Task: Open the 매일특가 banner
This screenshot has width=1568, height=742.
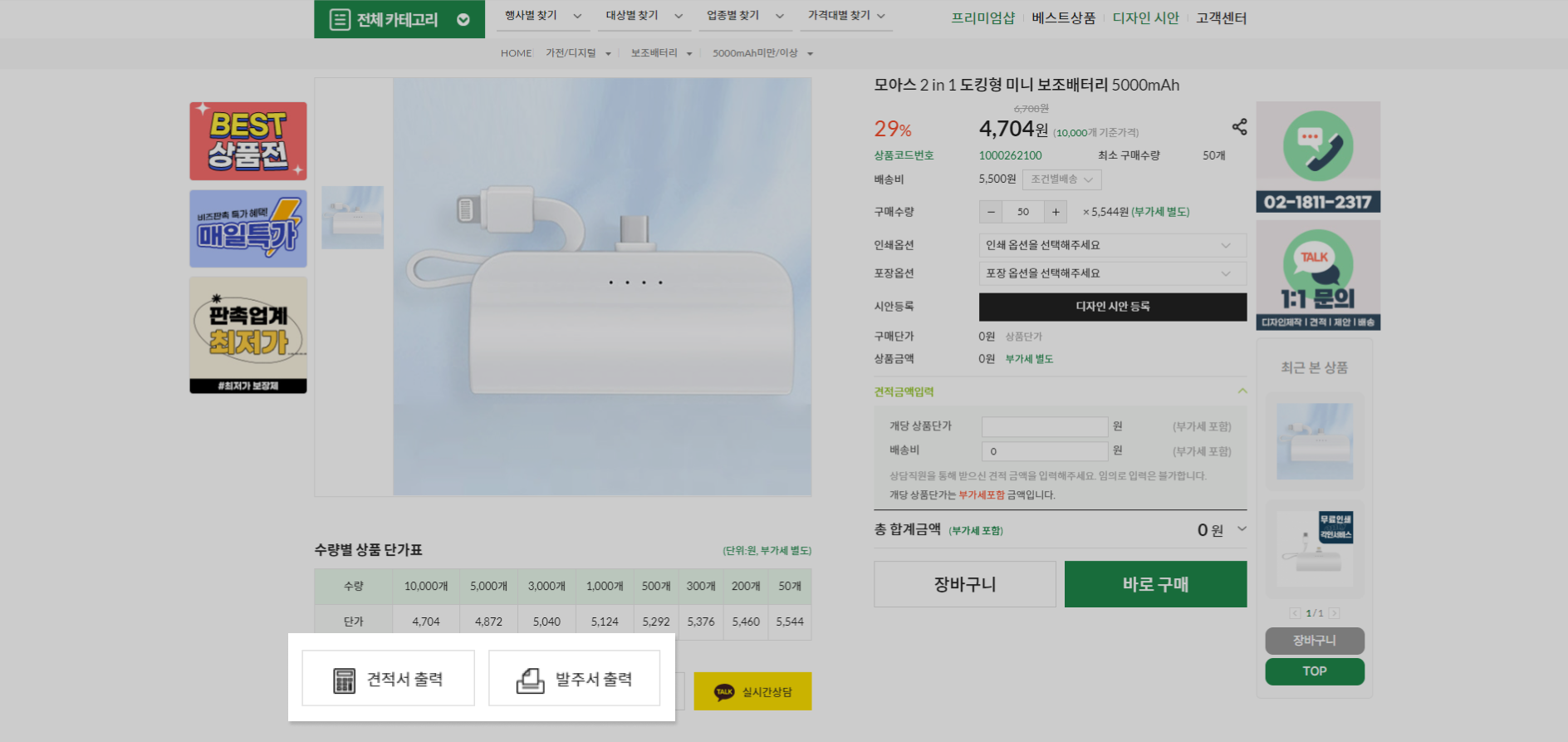Action: click(248, 228)
